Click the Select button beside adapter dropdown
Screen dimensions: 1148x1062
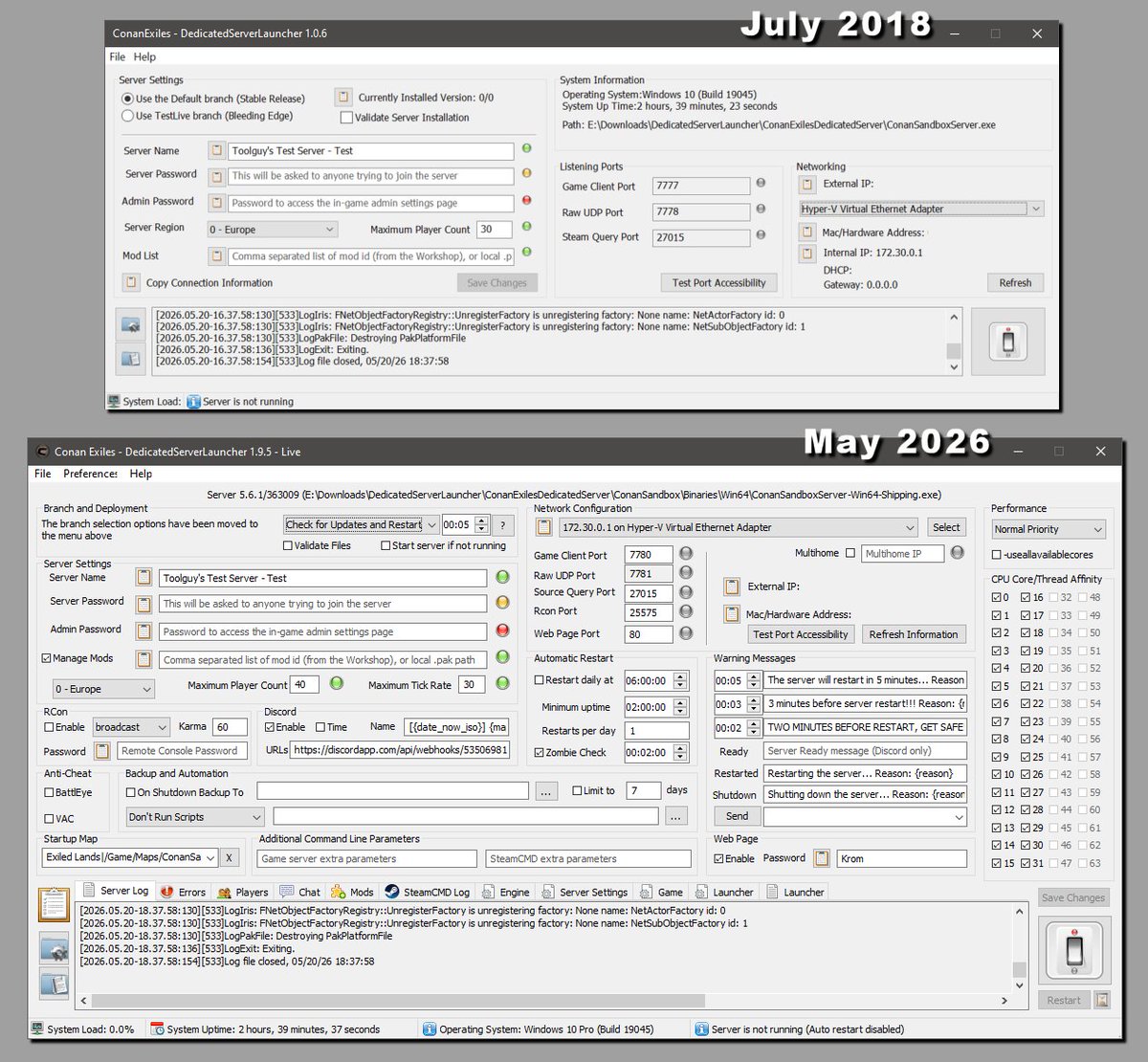pos(946,527)
